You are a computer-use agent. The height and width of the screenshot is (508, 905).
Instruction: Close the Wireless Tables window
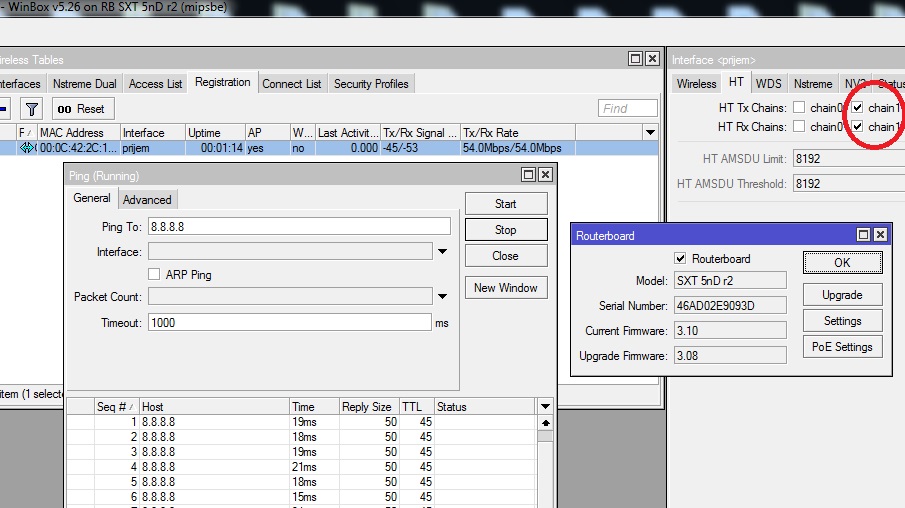coord(652,58)
